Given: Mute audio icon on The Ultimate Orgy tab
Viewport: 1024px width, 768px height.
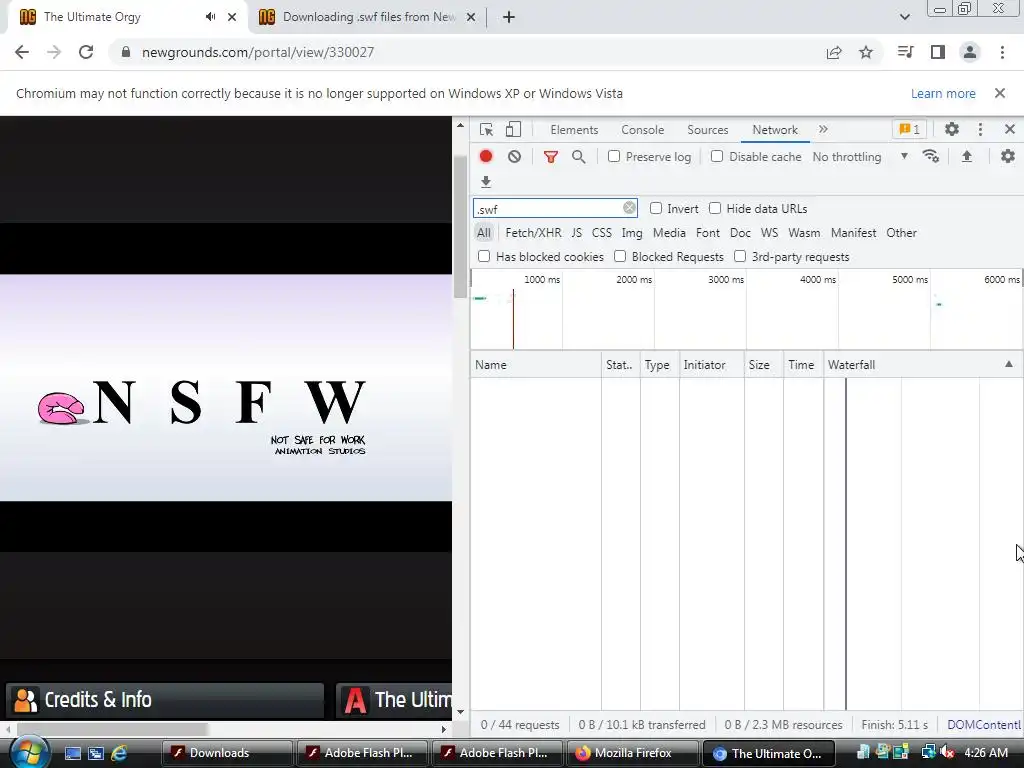Looking at the screenshot, I should 210,17.
